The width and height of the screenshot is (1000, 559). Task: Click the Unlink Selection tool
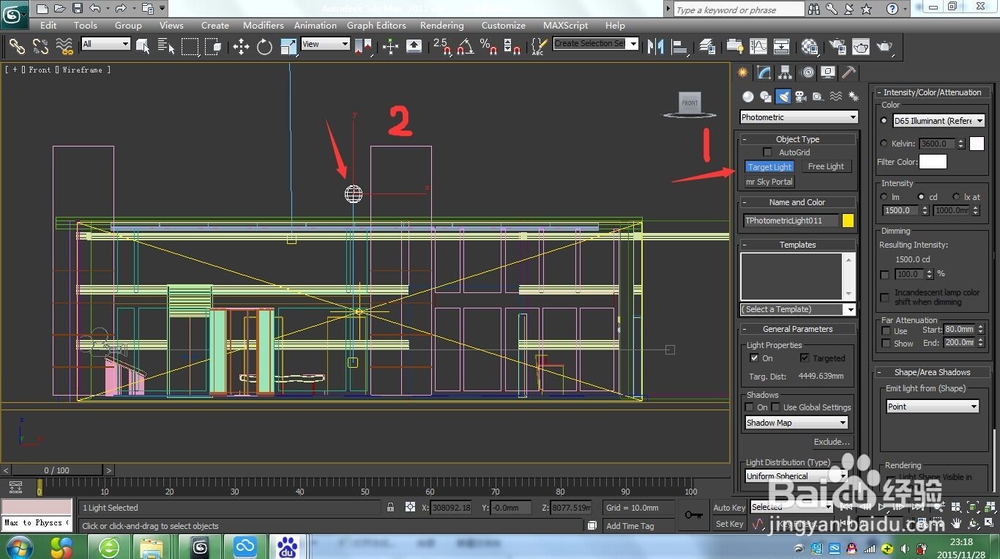pyautogui.click(x=40, y=47)
